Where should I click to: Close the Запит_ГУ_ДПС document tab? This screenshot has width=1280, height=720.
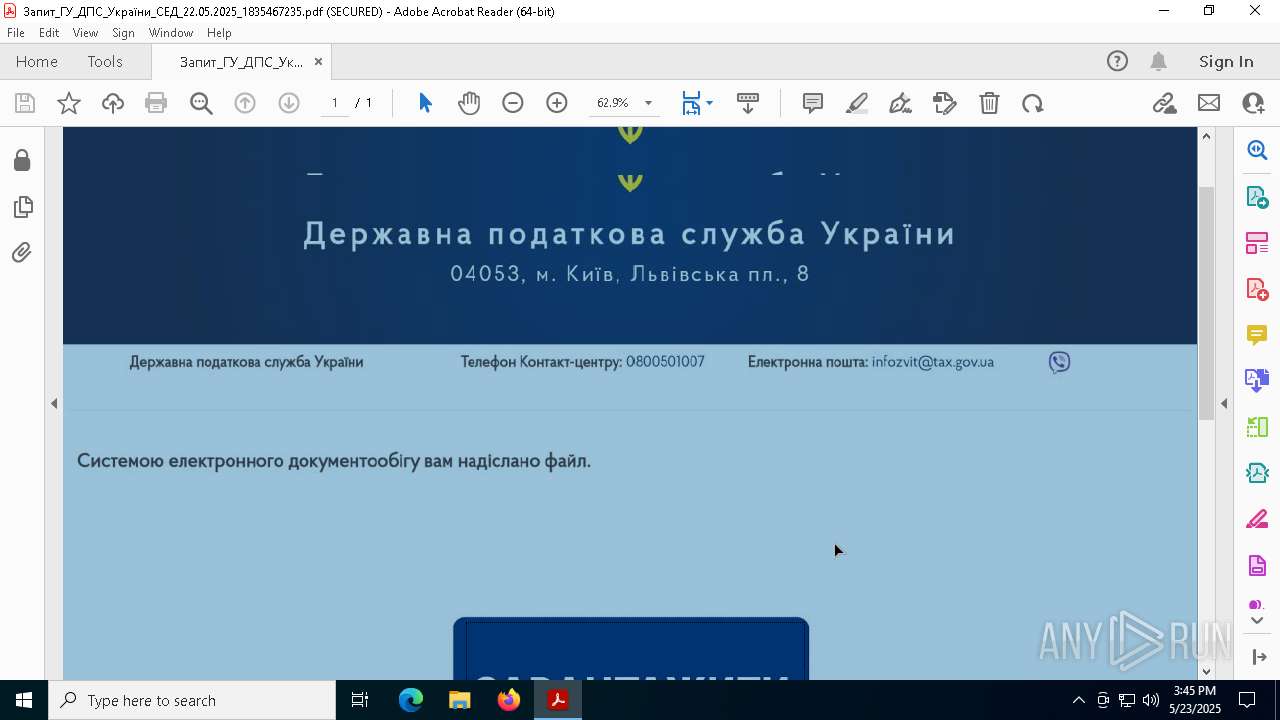[x=318, y=61]
